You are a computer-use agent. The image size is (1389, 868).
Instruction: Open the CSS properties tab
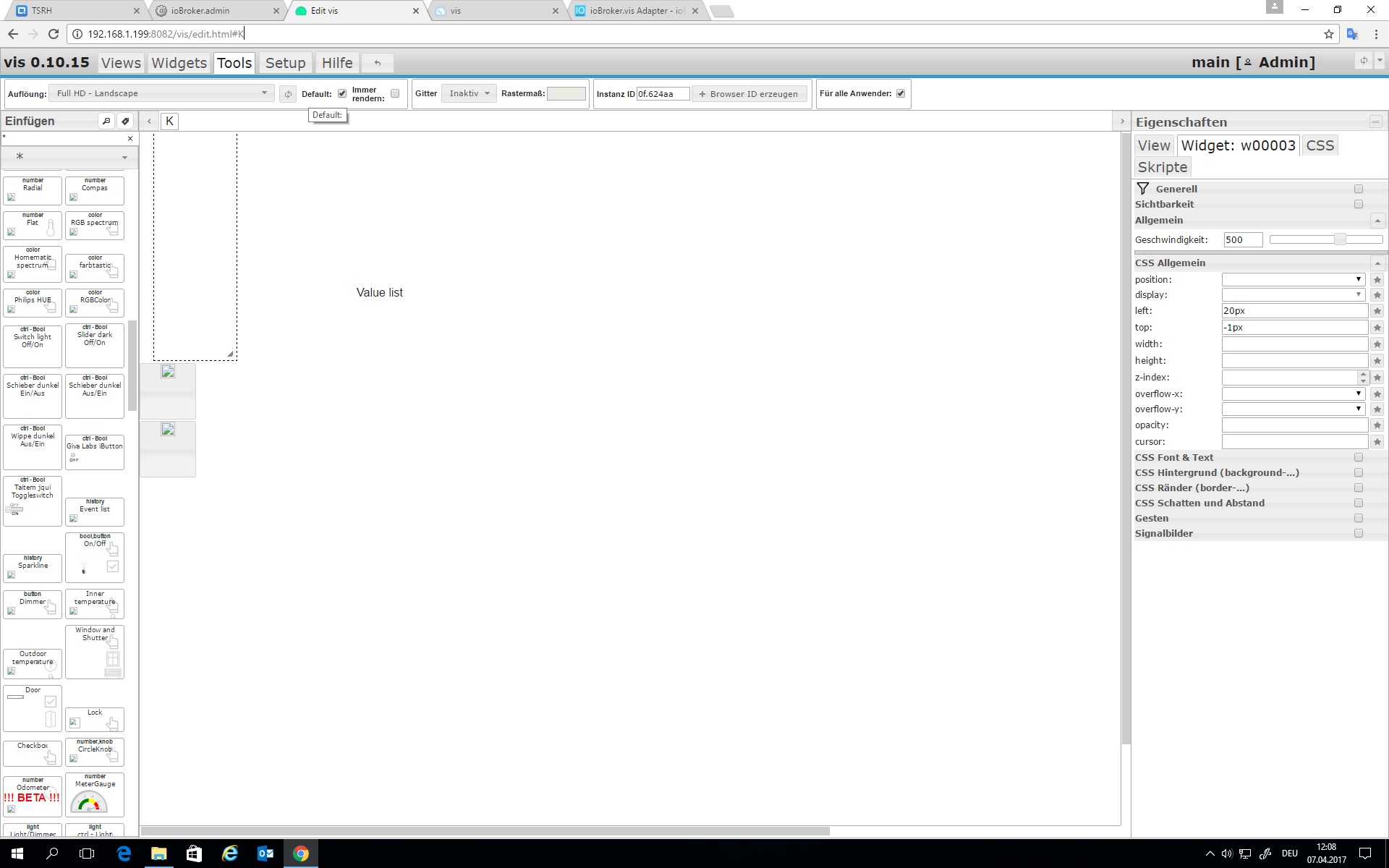pyautogui.click(x=1320, y=145)
